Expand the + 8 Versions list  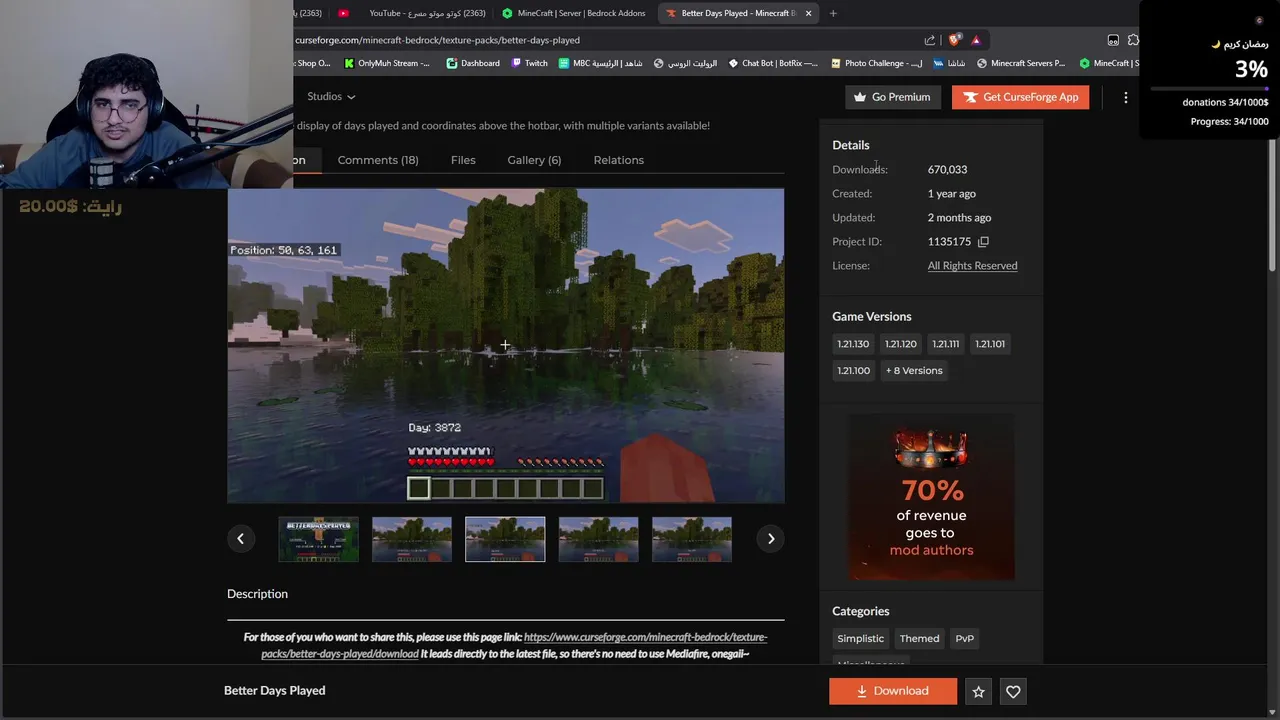click(x=914, y=370)
